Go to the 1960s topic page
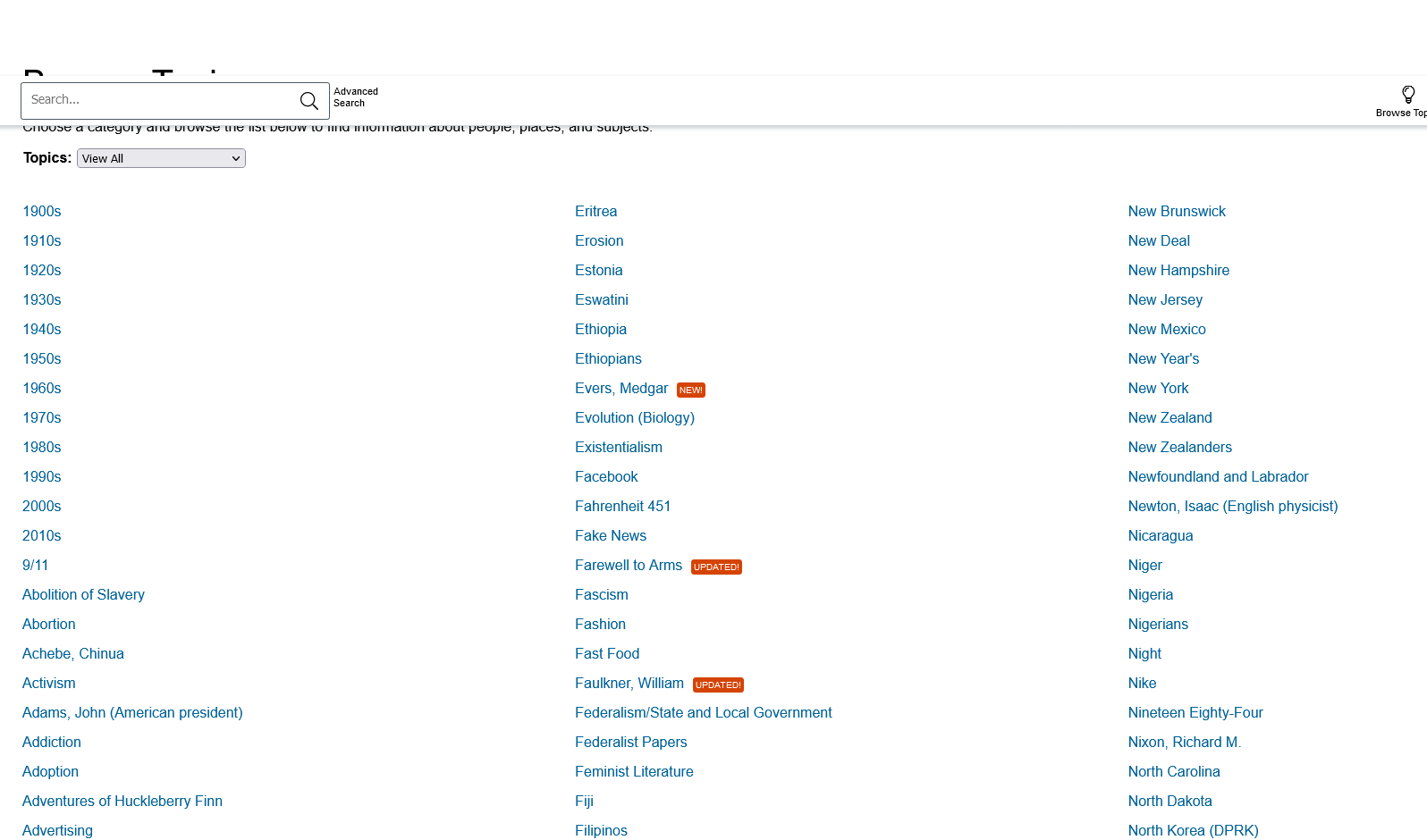 [42, 389]
